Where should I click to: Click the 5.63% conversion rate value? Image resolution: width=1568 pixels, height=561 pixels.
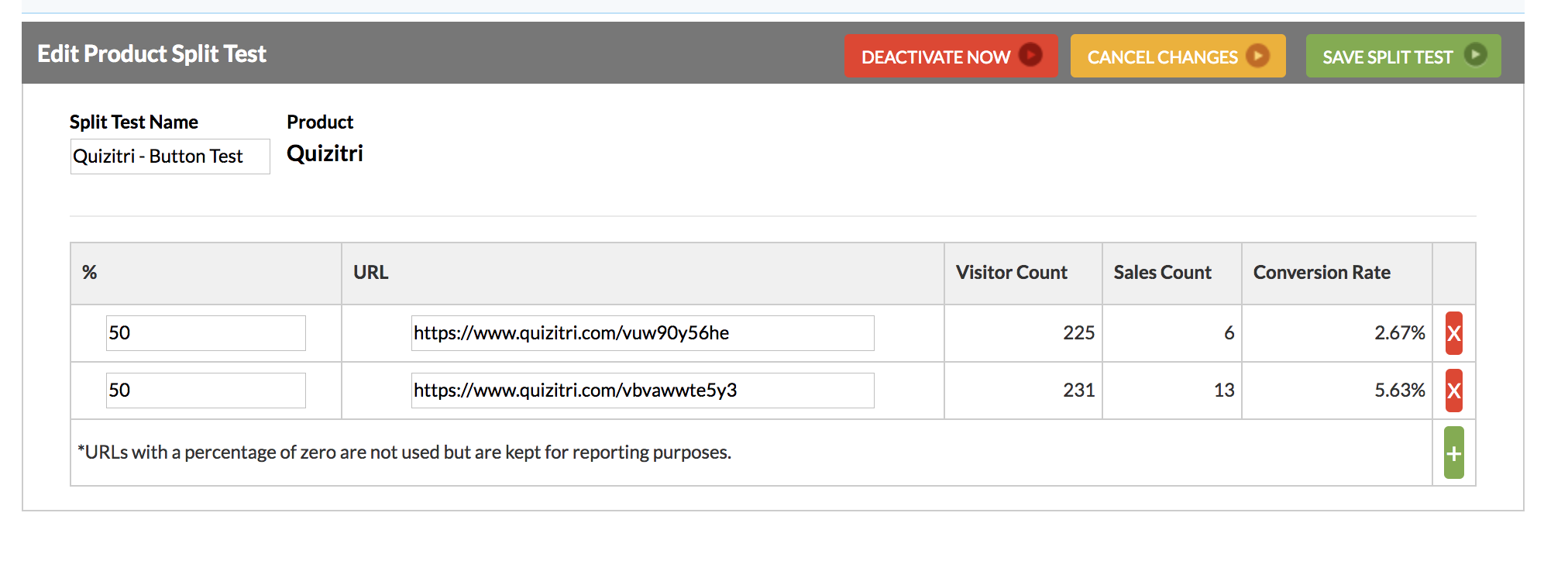(1399, 391)
